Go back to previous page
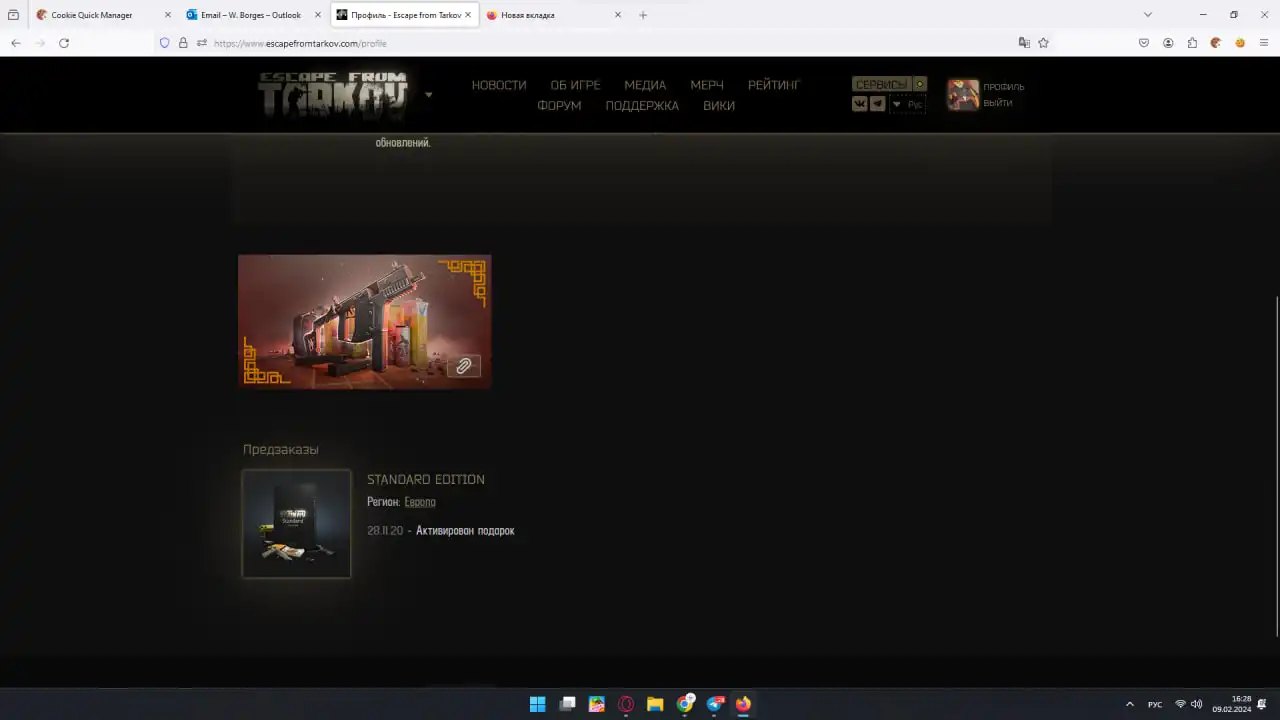 (x=15, y=43)
